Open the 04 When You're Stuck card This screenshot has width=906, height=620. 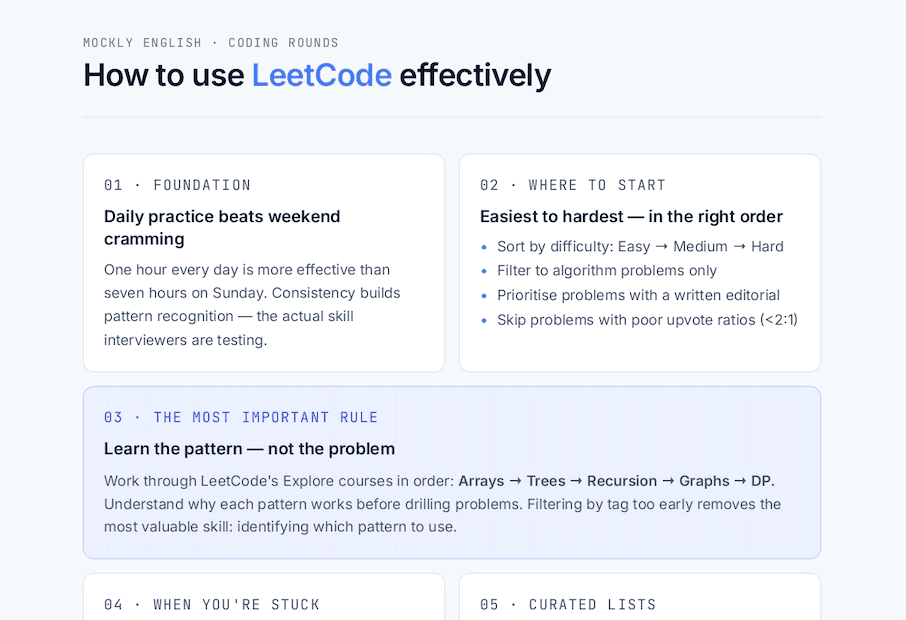264,597
